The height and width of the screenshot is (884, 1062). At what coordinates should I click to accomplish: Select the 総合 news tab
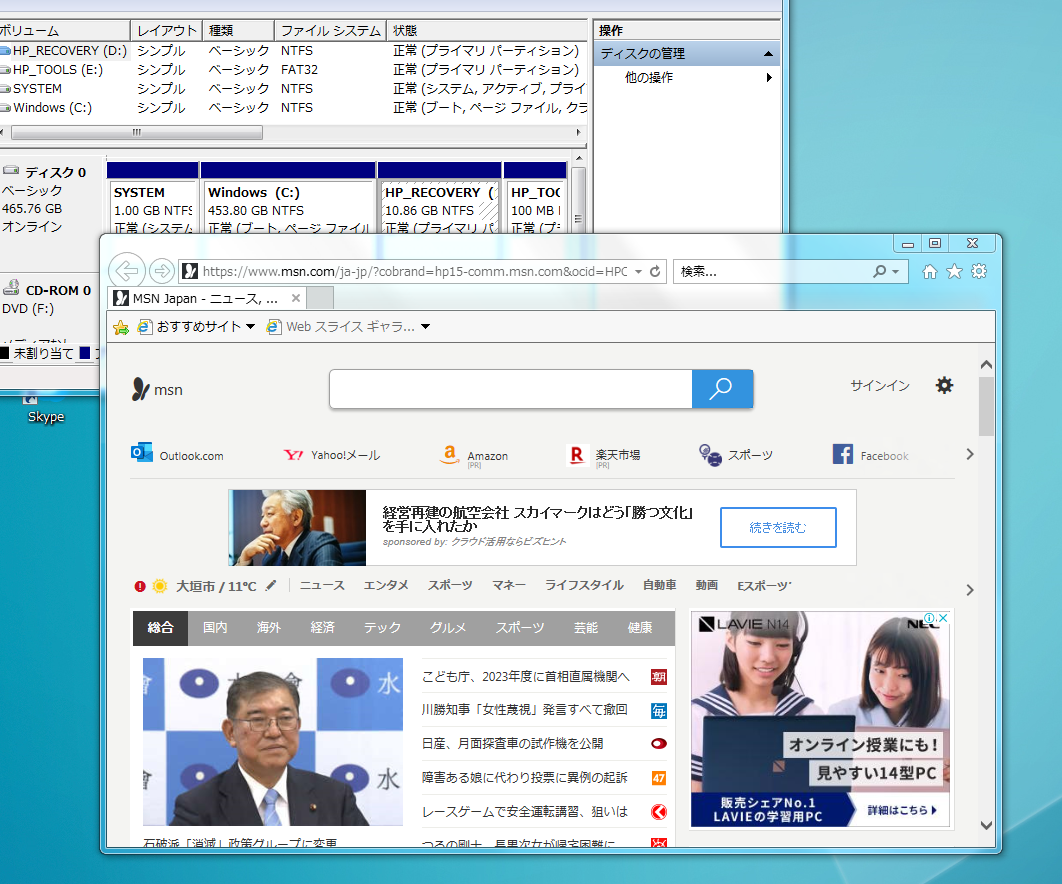[x=161, y=627]
